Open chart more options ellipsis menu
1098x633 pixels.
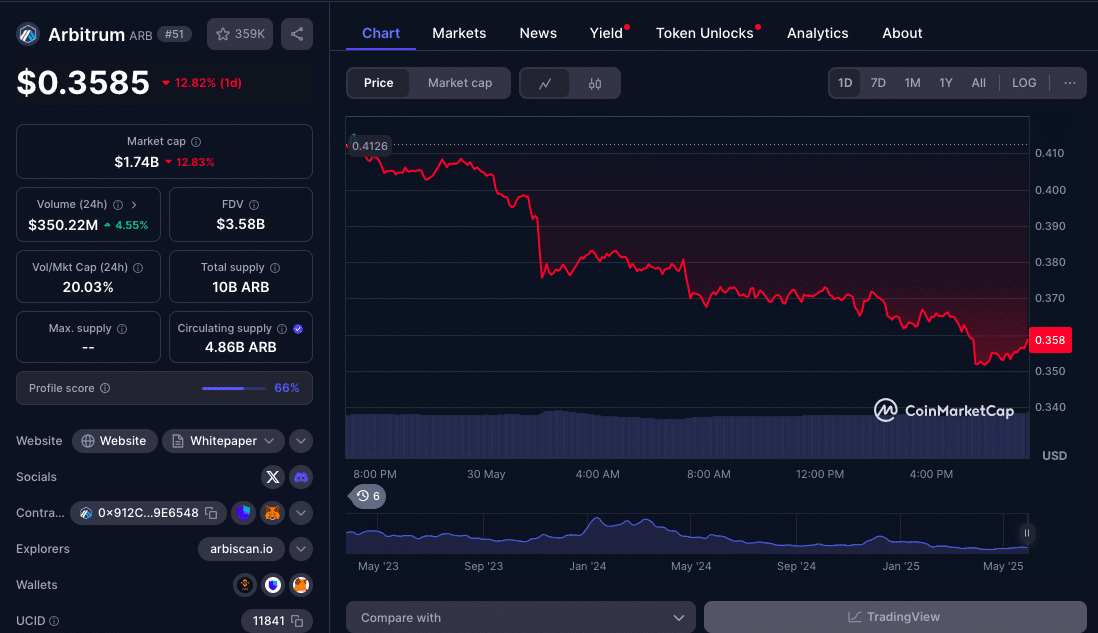pyautogui.click(x=1069, y=83)
